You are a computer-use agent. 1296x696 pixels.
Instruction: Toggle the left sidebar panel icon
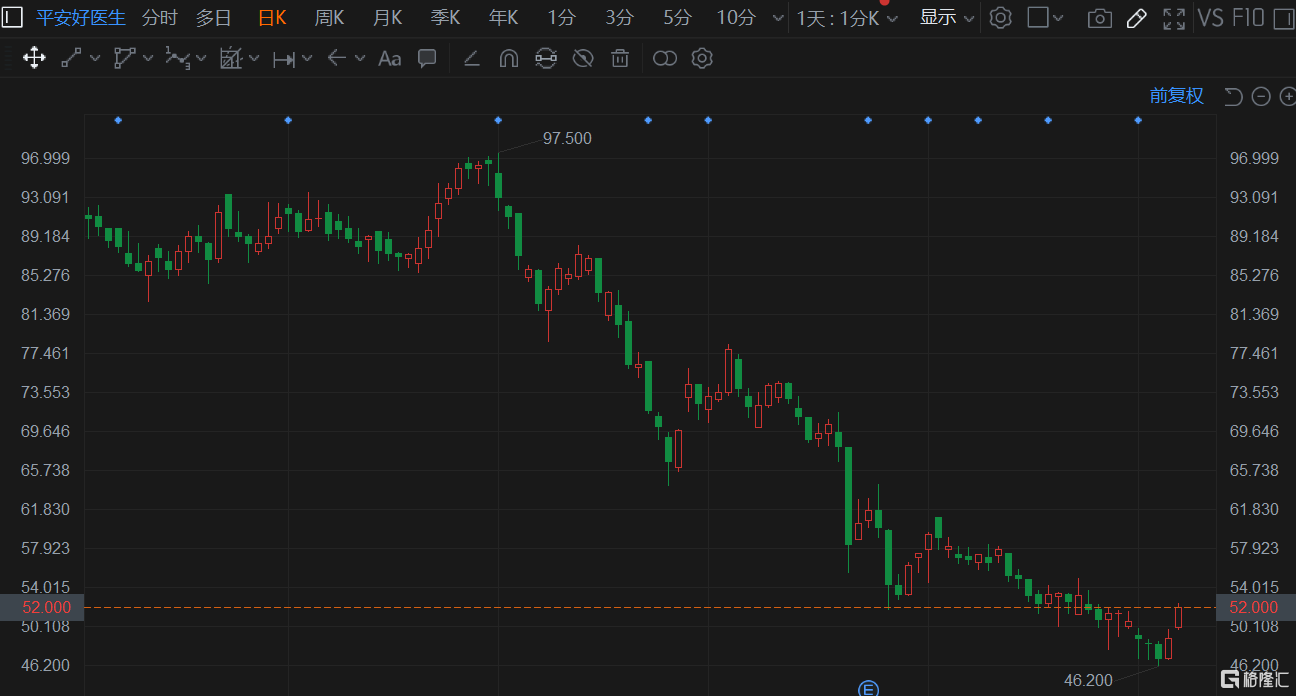tap(14, 17)
